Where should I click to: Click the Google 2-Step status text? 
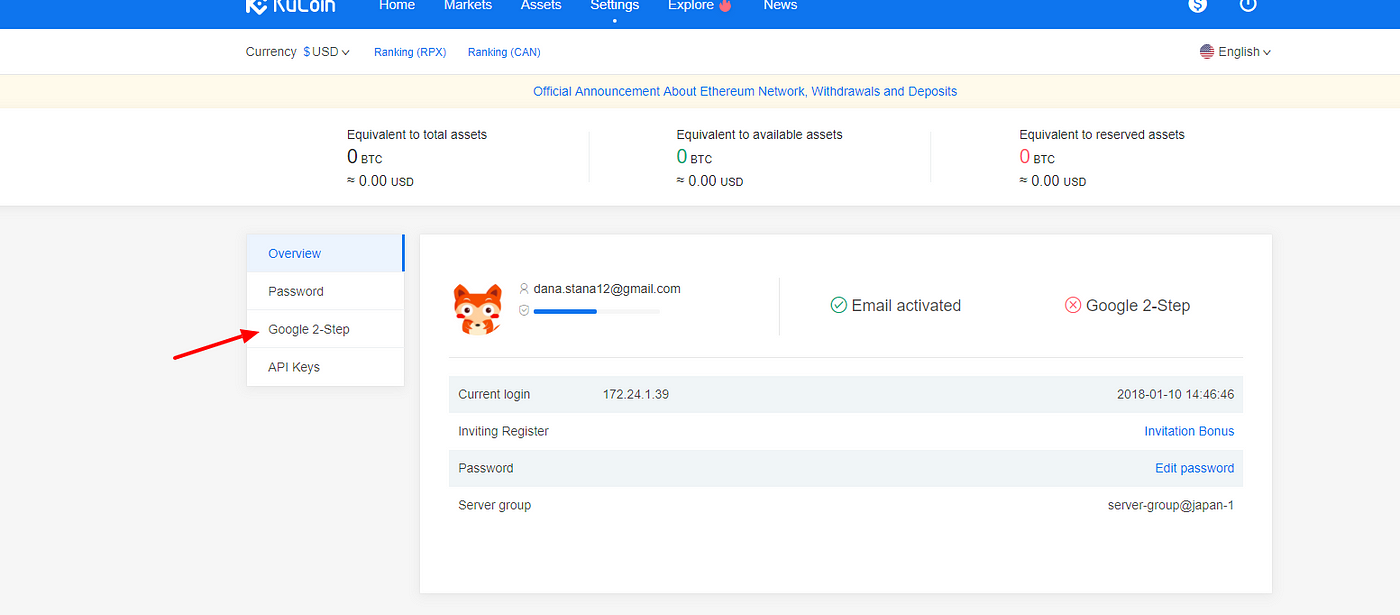pyautogui.click(x=1138, y=305)
